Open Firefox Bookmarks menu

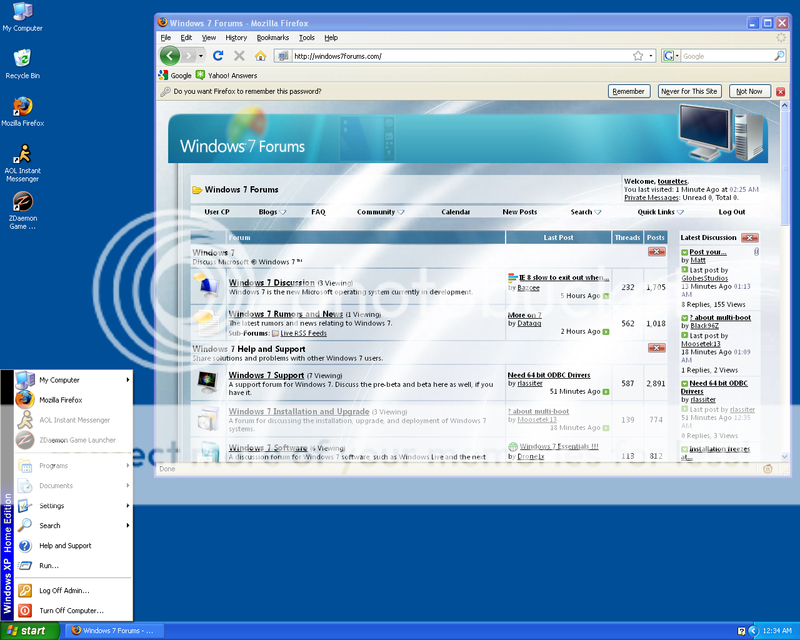[272, 38]
